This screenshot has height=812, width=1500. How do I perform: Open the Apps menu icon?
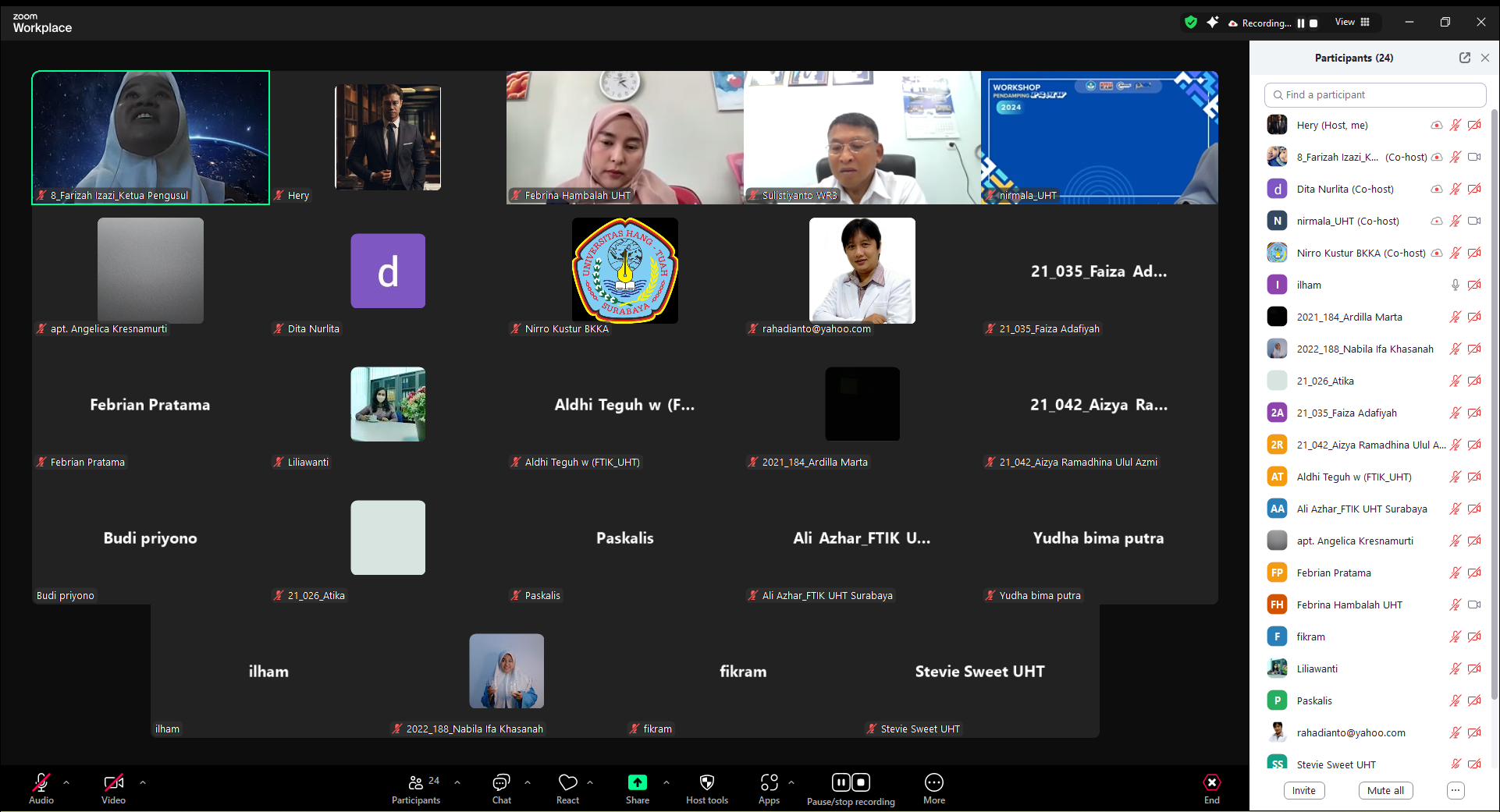769,783
